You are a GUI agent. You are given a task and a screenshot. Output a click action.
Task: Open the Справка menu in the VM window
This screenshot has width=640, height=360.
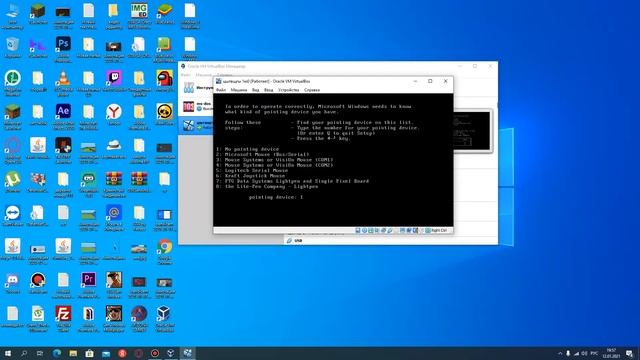click(x=312, y=90)
